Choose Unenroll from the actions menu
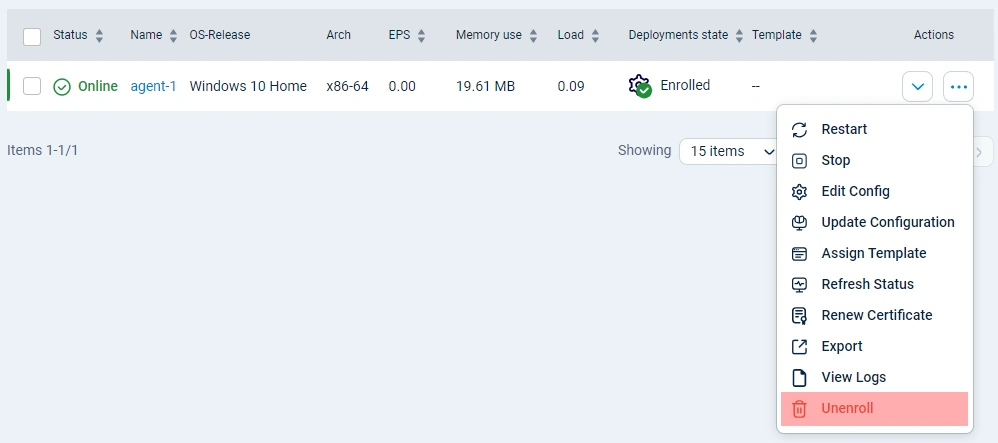Screen dimensions: 998x443 coord(847,409)
